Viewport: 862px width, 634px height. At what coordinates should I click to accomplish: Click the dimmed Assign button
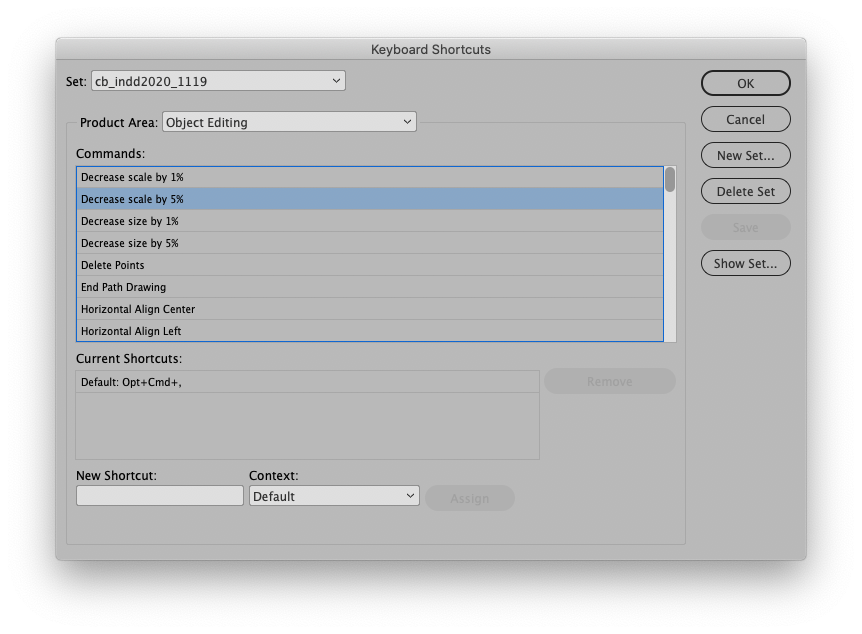tap(470, 498)
